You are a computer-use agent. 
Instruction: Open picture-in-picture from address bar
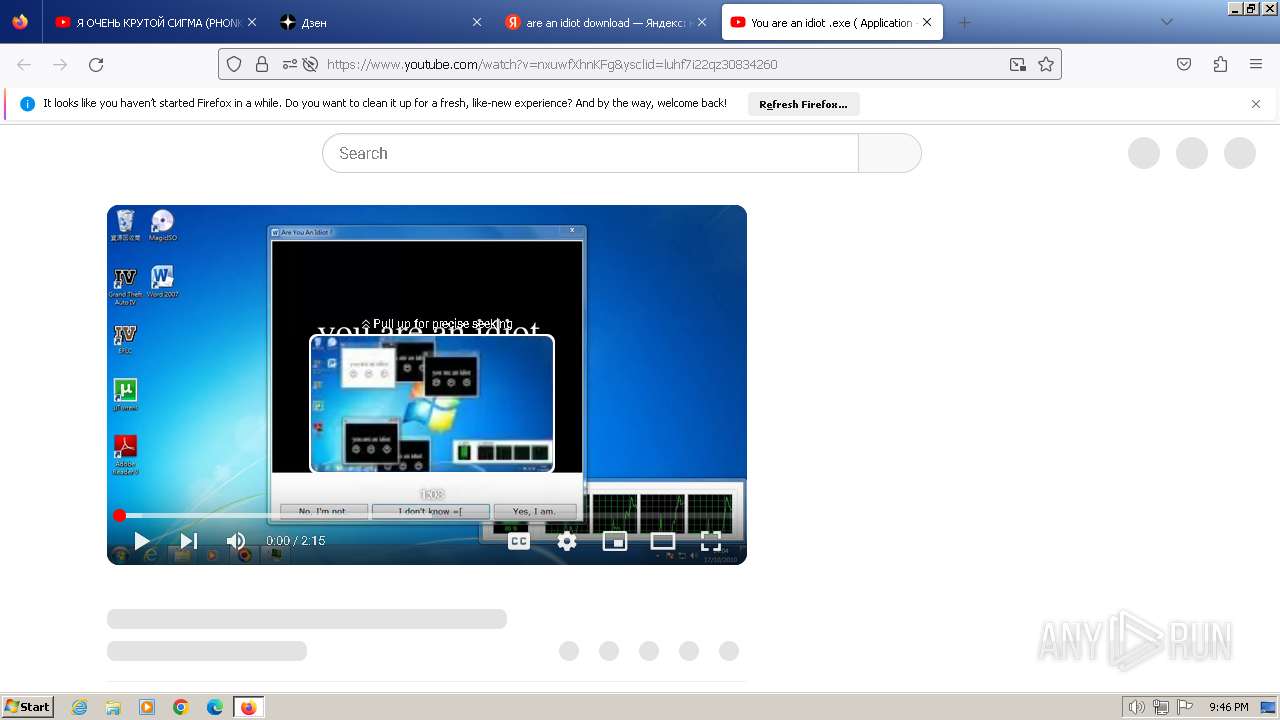tap(1018, 64)
